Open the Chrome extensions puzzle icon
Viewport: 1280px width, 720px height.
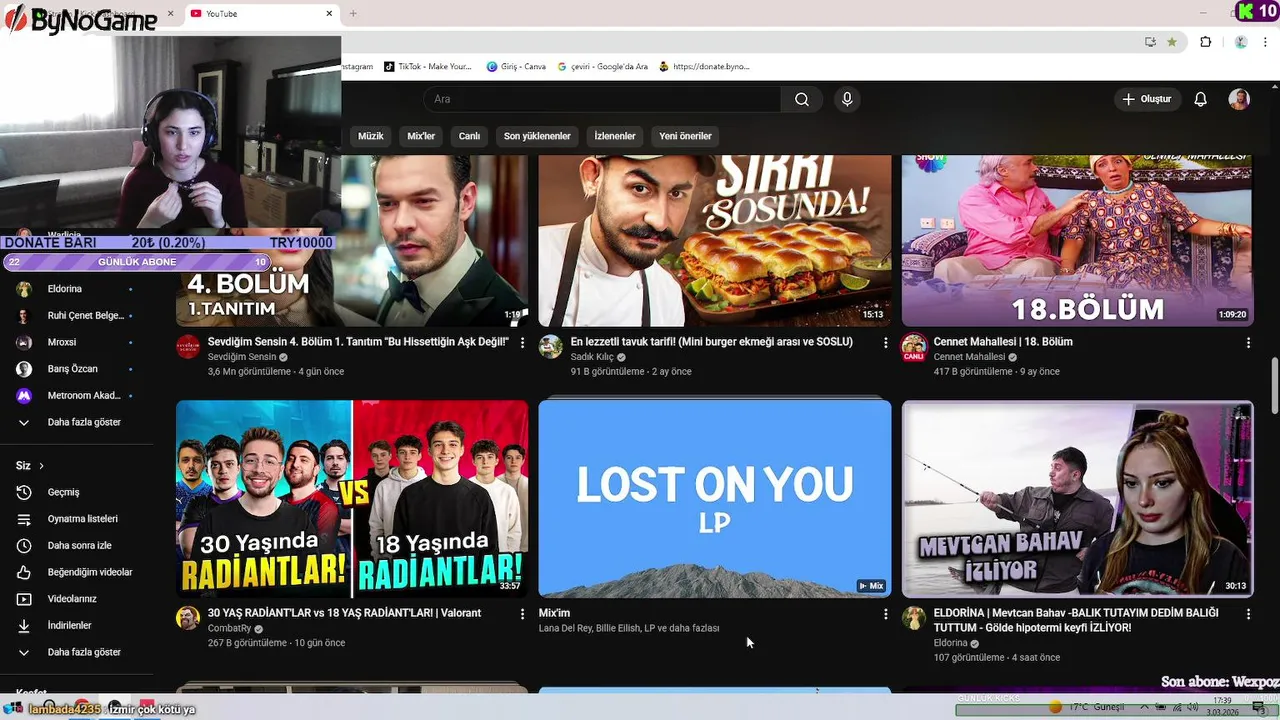[1205, 42]
